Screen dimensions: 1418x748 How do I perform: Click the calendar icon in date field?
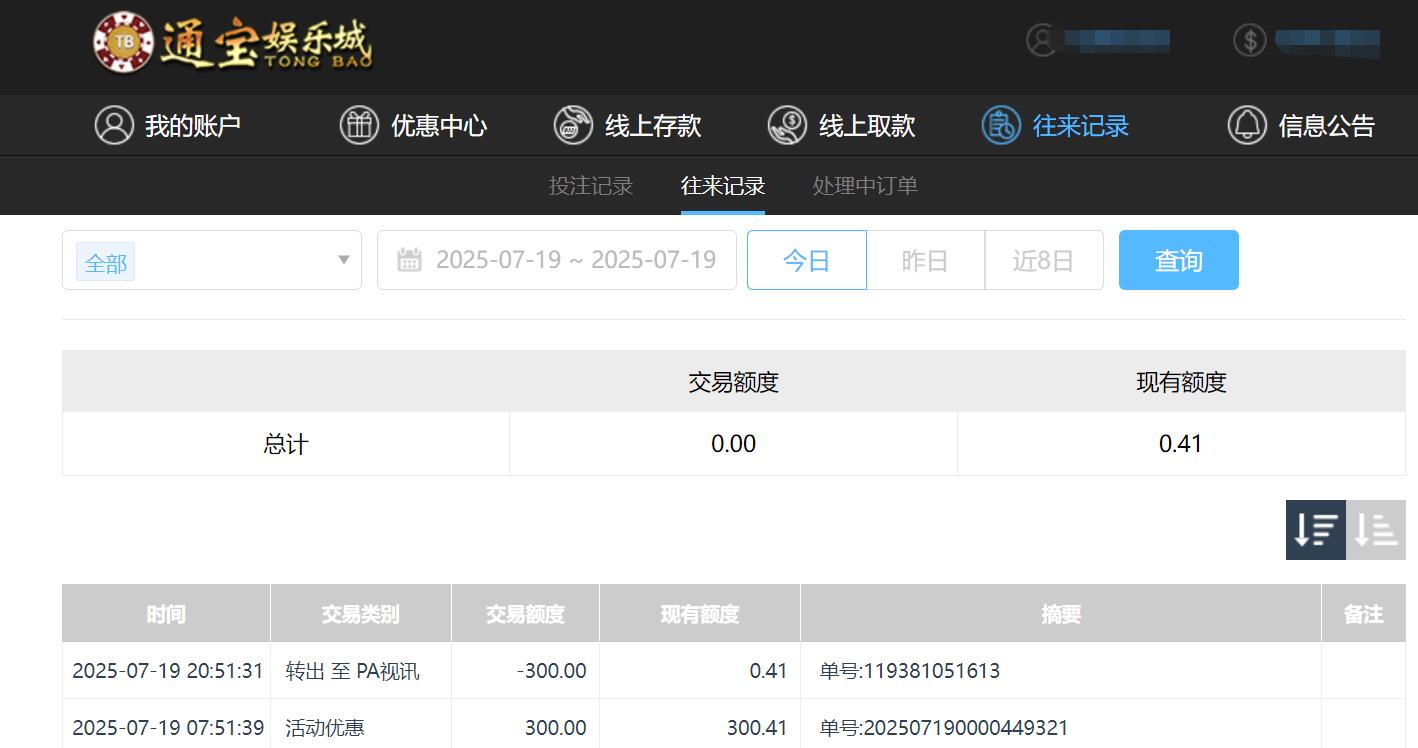pyautogui.click(x=410, y=259)
